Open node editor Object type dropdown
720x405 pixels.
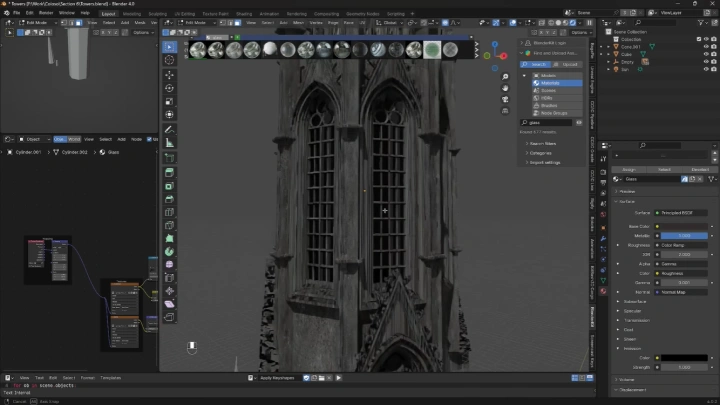34,139
